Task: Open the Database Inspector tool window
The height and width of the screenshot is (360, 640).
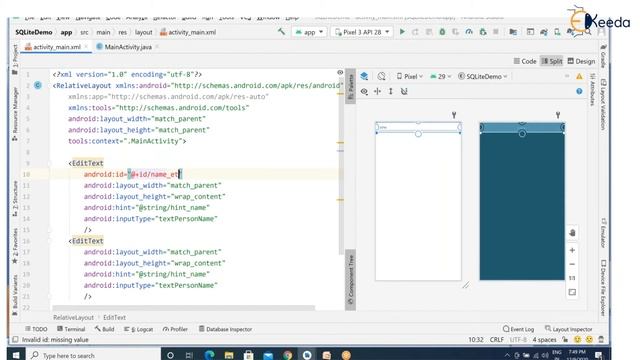Action: (x=225, y=329)
